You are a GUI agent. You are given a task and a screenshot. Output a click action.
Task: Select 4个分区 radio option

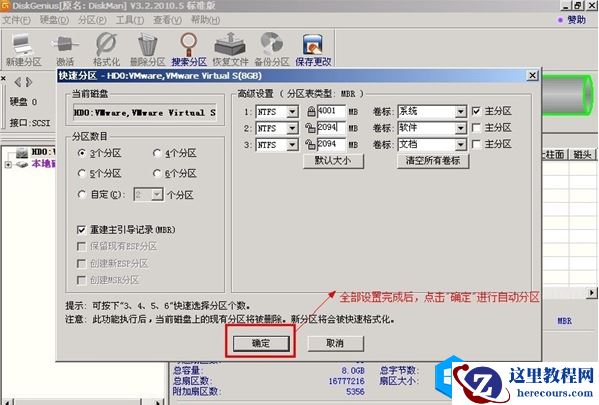point(157,153)
